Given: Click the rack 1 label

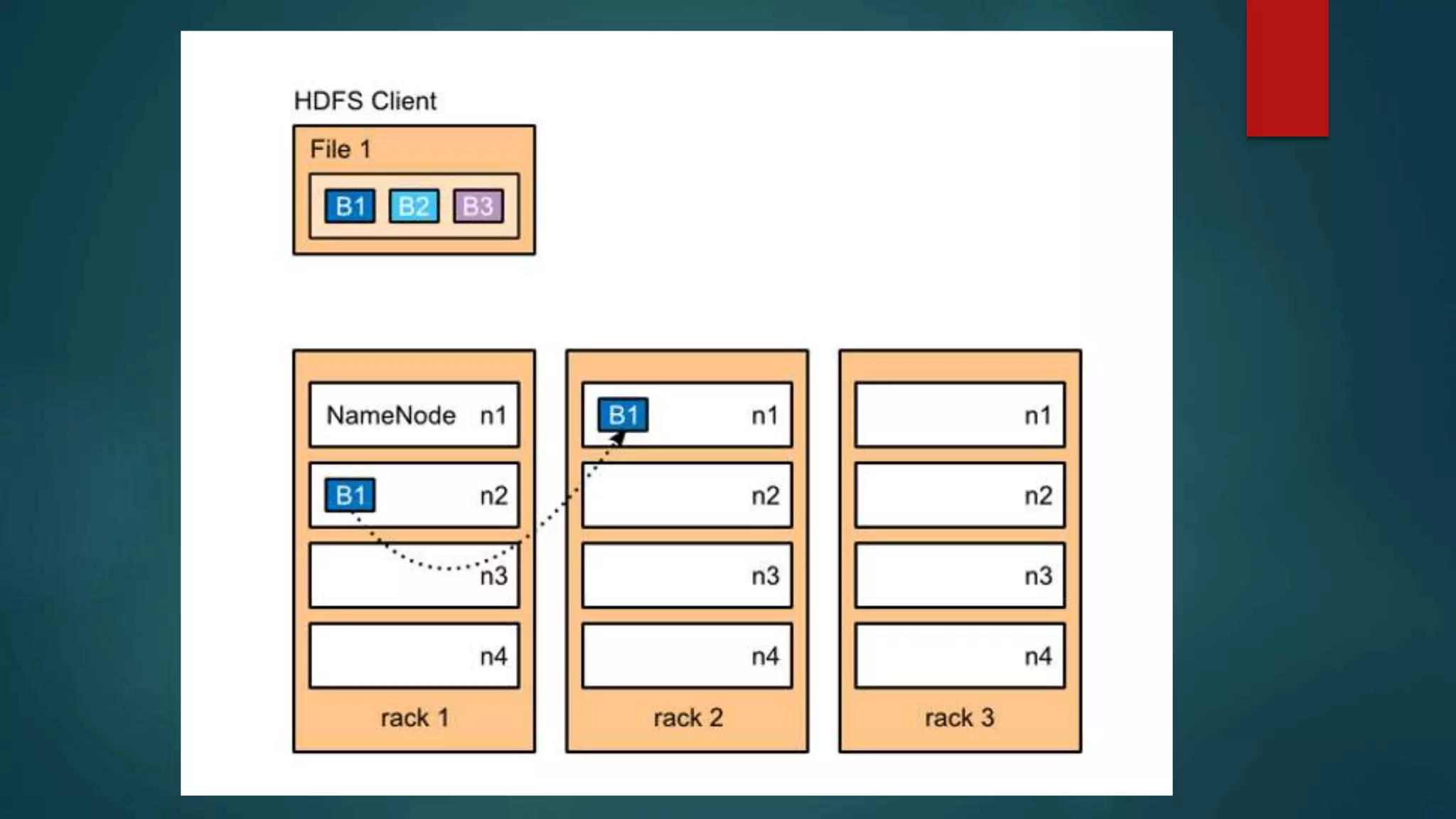Looking at the screenshot, I should point(414,718).
